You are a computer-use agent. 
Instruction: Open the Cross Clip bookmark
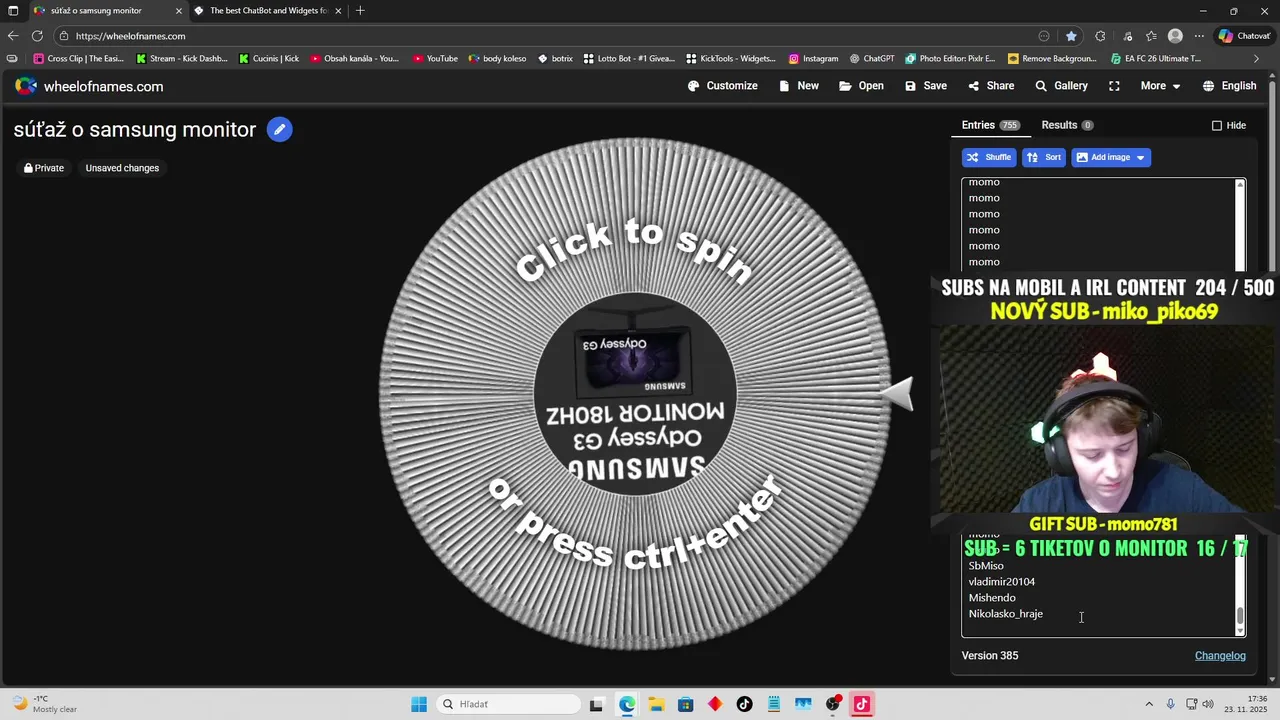(79, 59)
